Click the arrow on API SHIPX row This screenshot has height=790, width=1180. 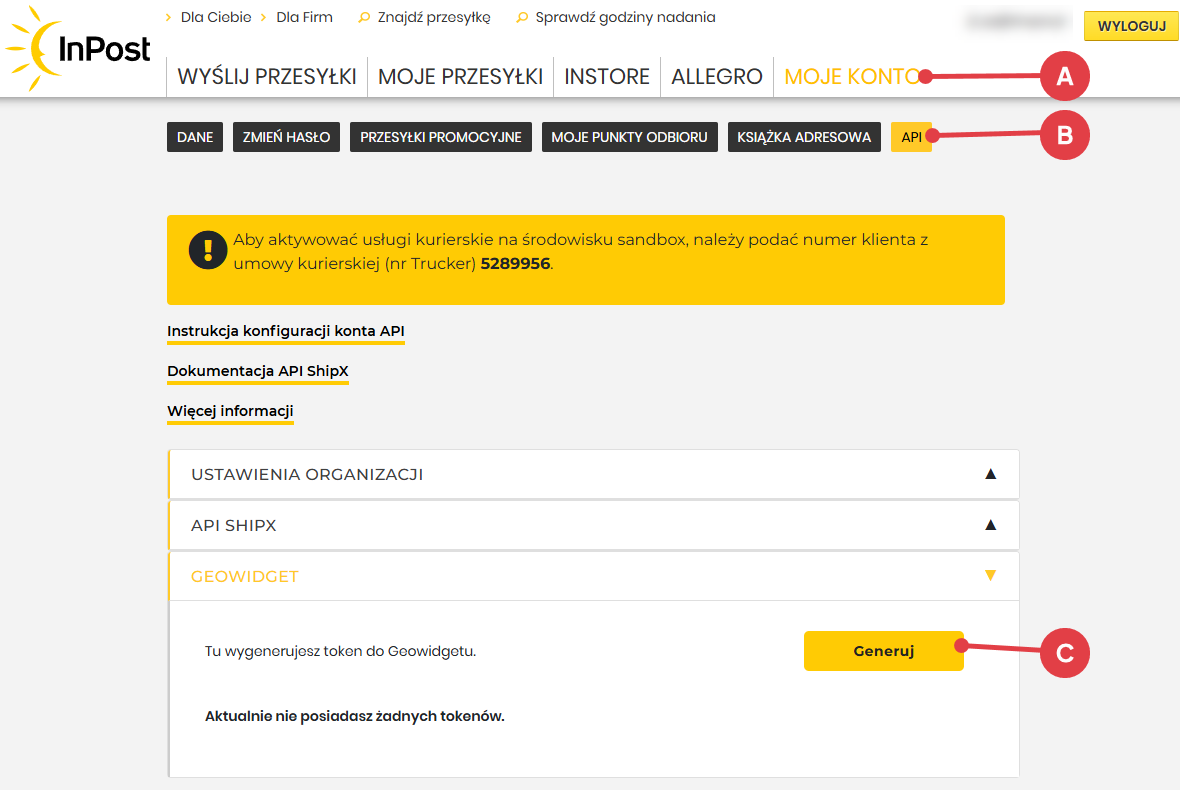click(x=990, y=525)
